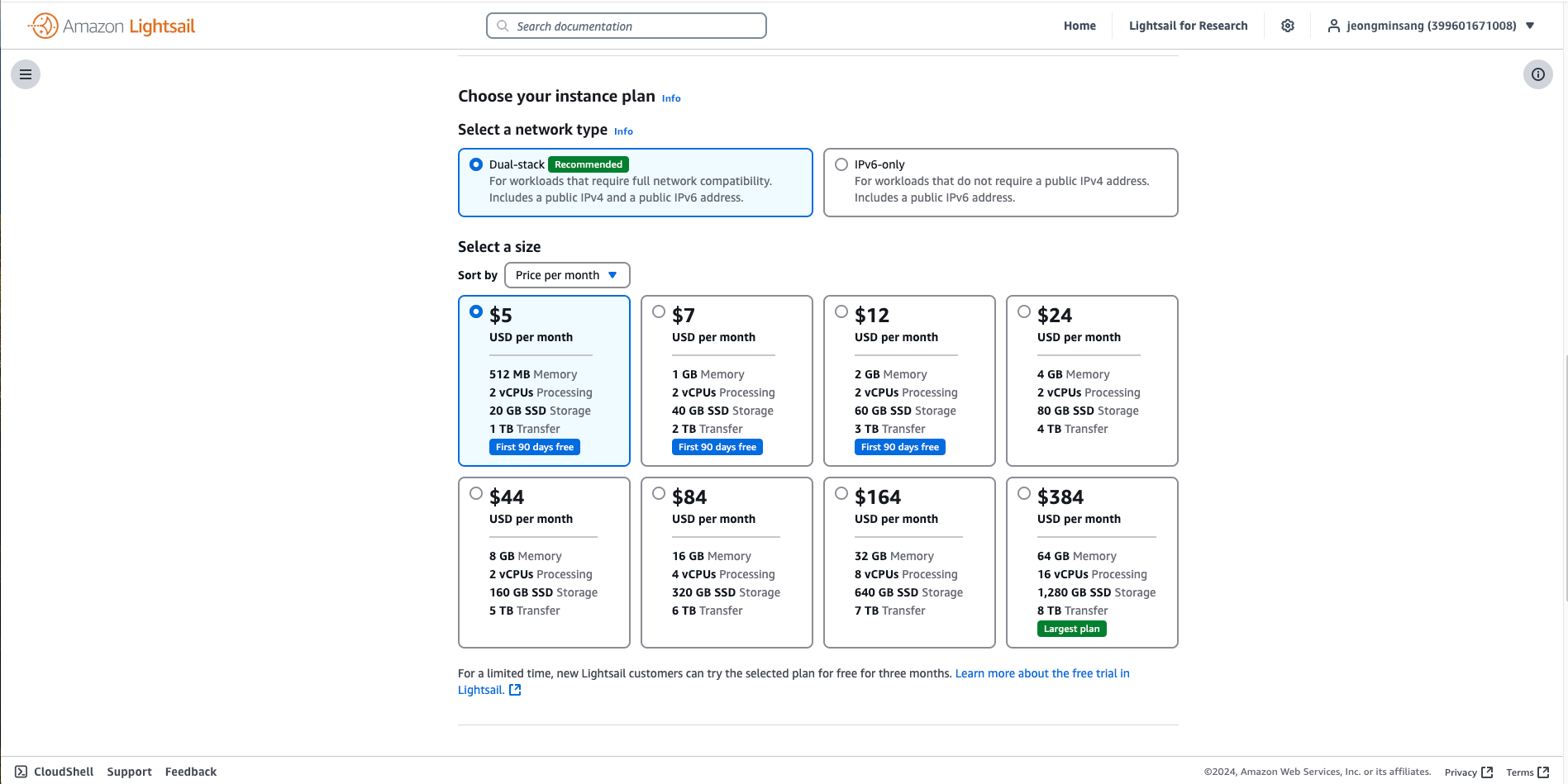
Task: Open the hamburger navigation menu
Action: [26, 74]
